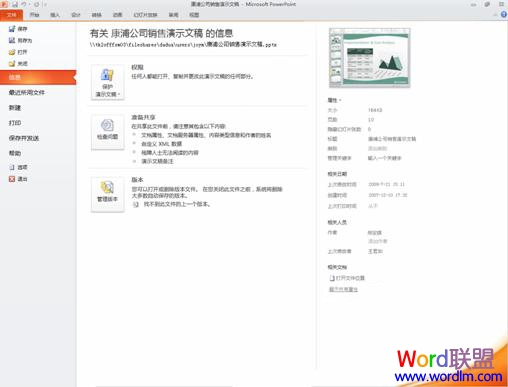The height and width of the screenshot is (387, 508).
Task: Click the Close (关闭) presentation icon
Action: 12,63
